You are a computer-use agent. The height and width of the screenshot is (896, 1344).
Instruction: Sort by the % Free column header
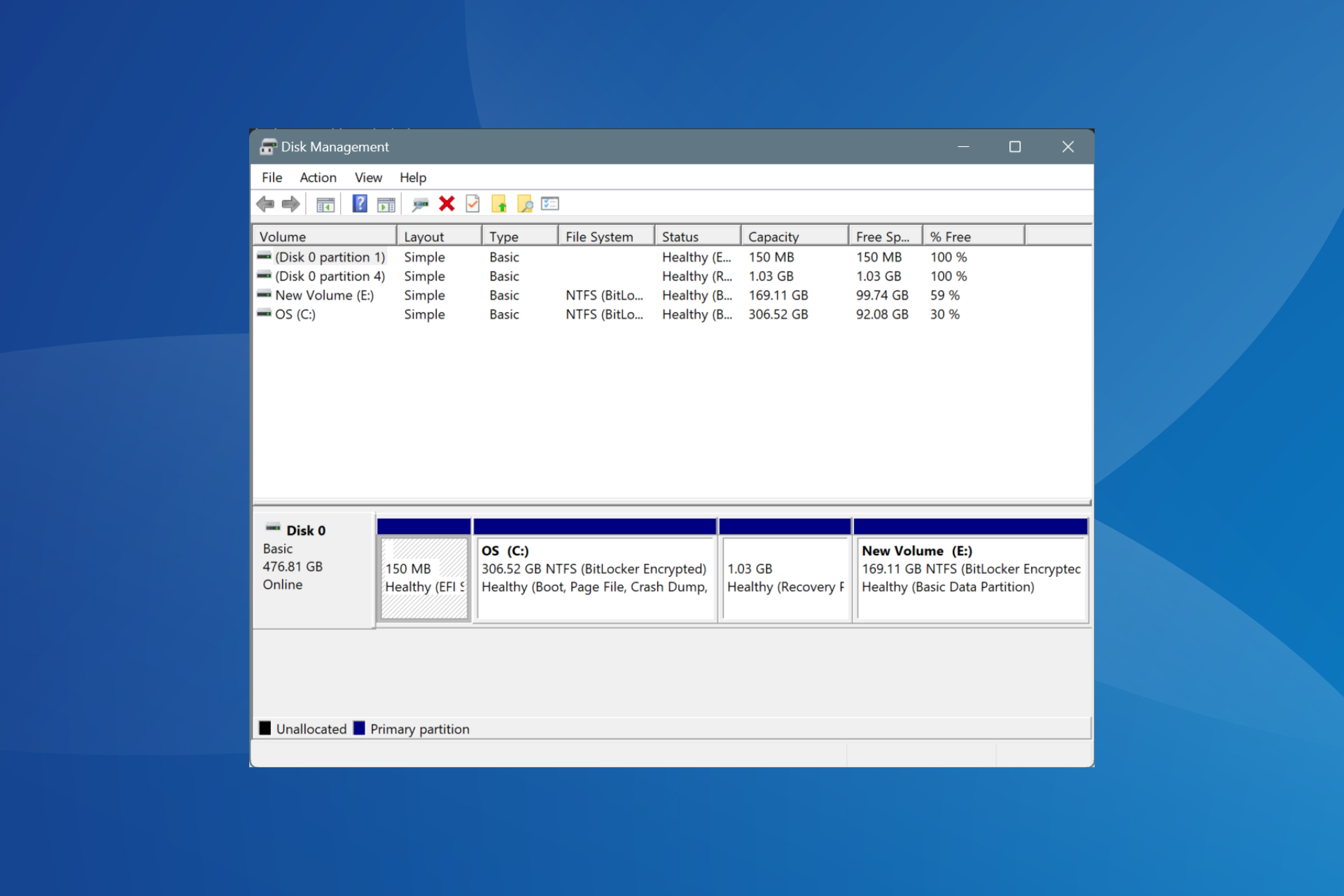pyautogui.click(x=974, y=237)
